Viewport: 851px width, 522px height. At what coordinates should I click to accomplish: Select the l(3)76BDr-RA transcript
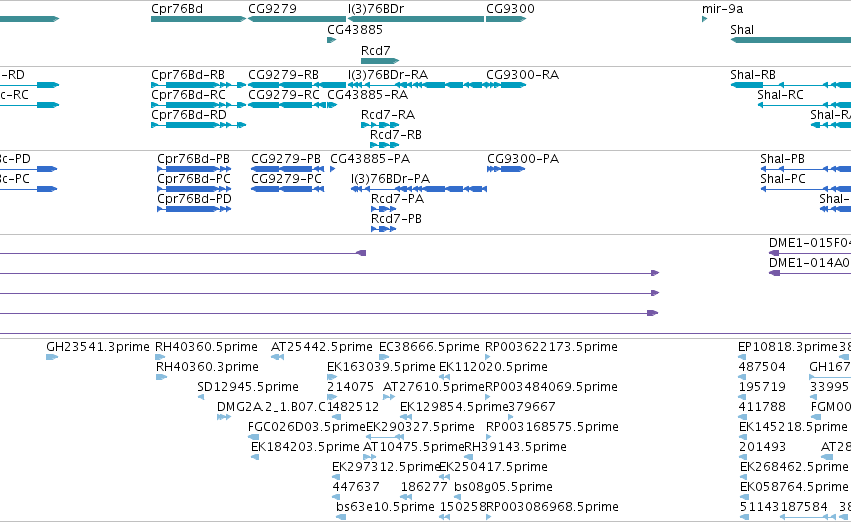coord(416,85)
